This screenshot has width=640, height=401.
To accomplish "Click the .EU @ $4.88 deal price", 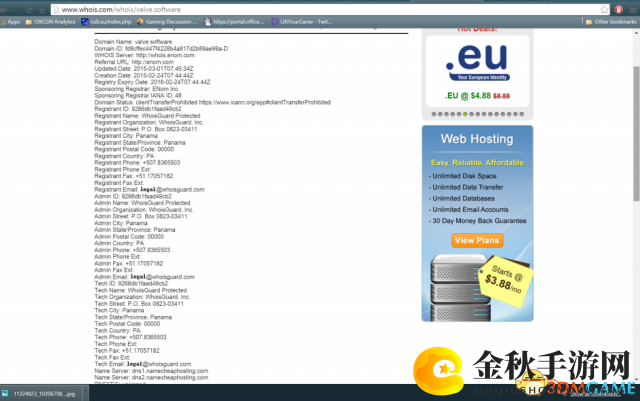I will click(477, 96).
